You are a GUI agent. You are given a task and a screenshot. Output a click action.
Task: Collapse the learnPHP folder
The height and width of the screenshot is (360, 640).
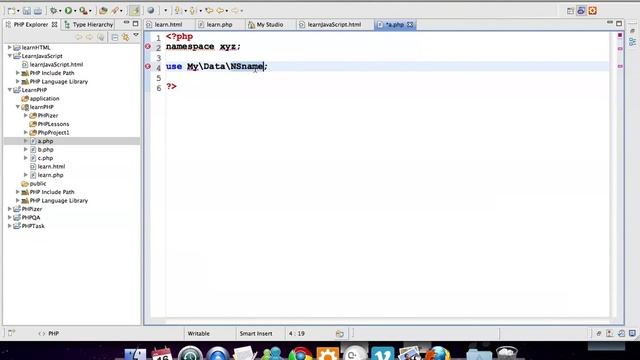[x=18, y=107]
